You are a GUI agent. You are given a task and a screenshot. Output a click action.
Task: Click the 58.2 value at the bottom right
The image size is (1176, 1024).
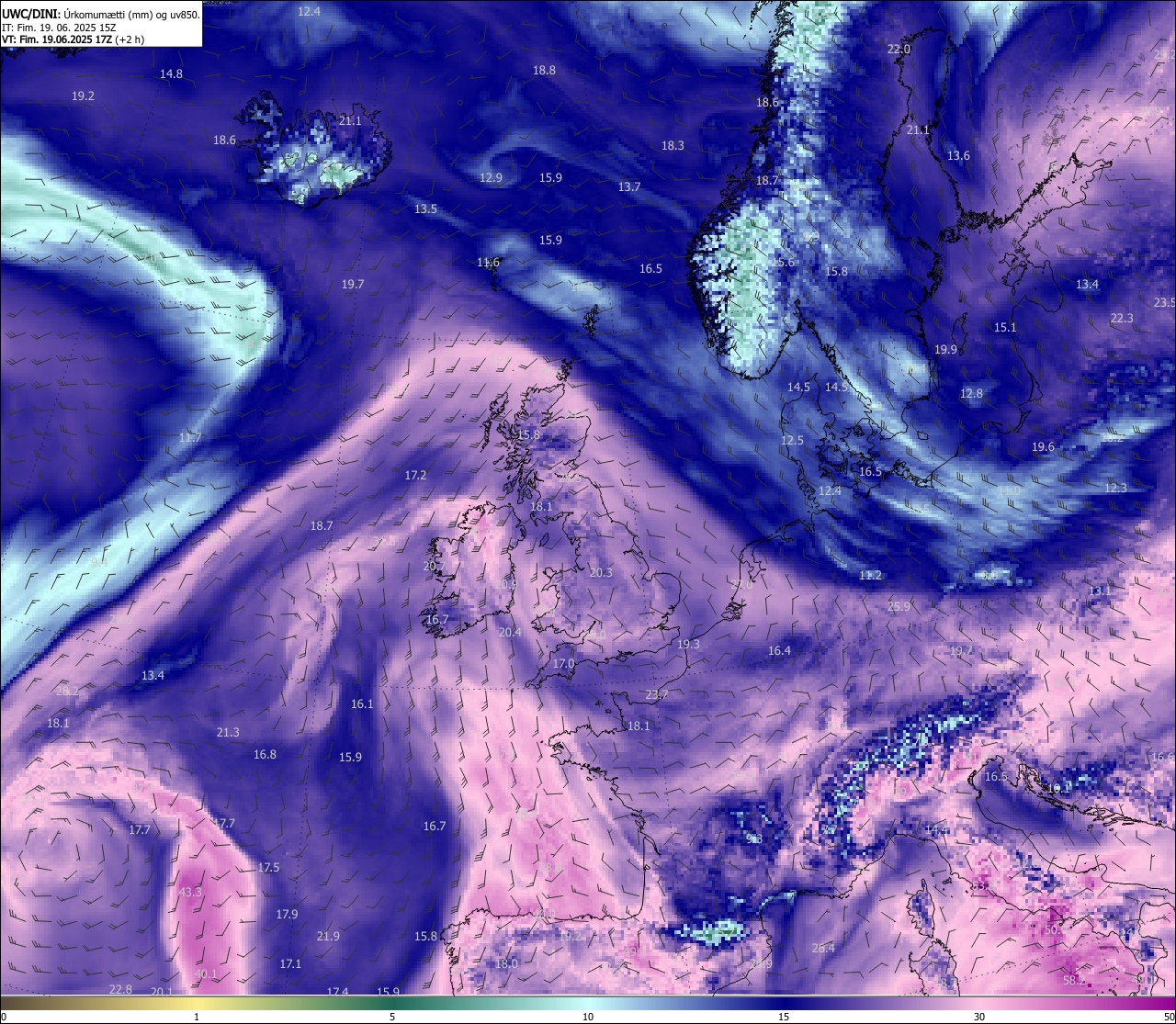[1074, 980]
